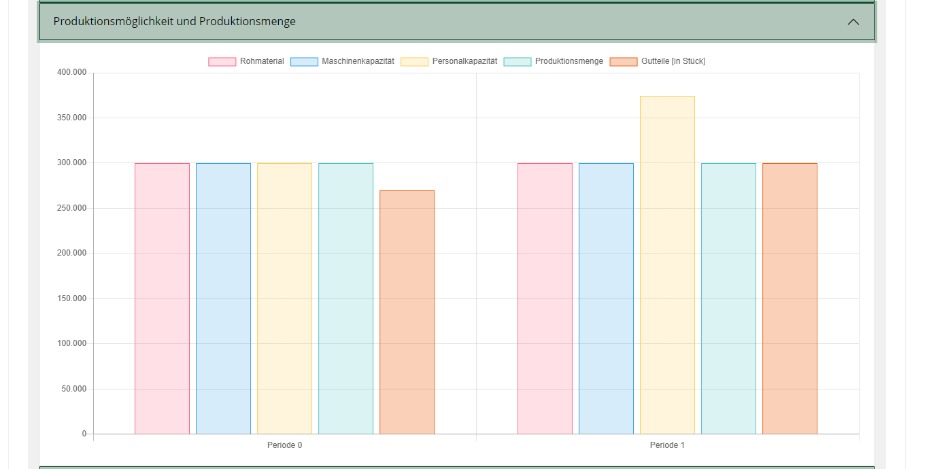This screenshot has width=950, height=469.
Task: Select the blue Maschinenkapazität bar in Periode 1
Action: click(606, 299)
